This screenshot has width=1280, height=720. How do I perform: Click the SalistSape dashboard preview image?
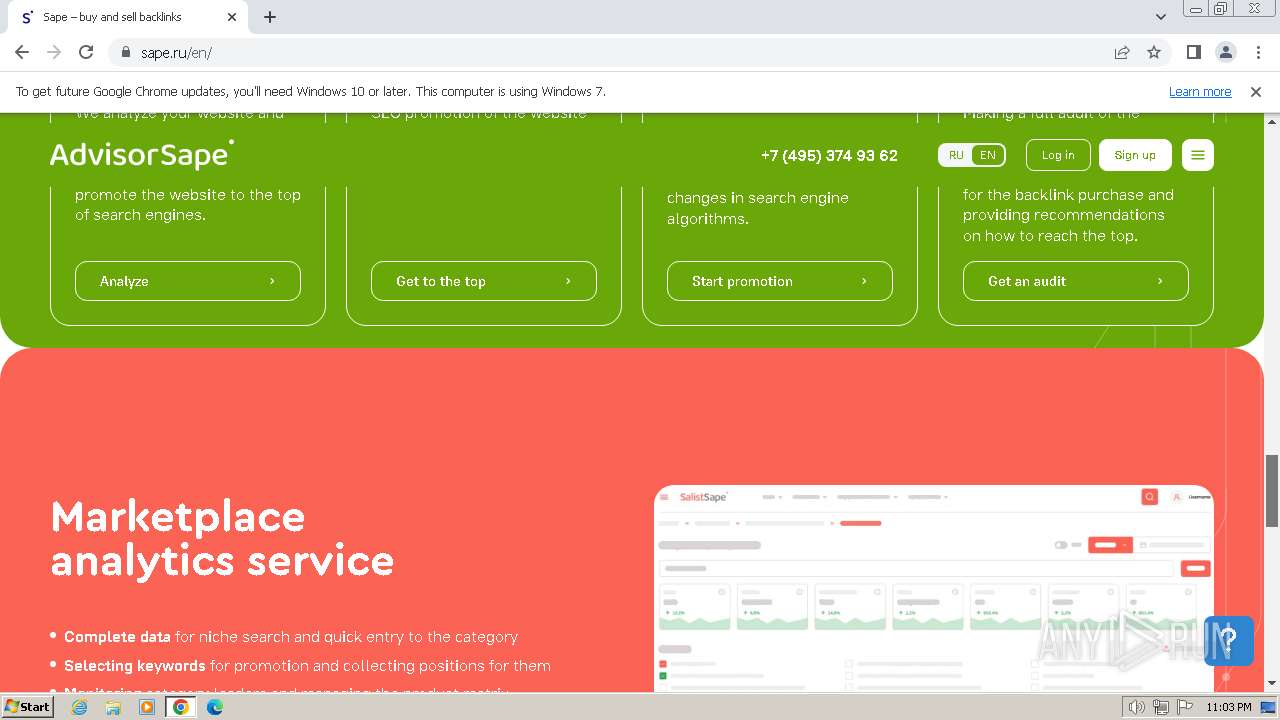(934, 588)
